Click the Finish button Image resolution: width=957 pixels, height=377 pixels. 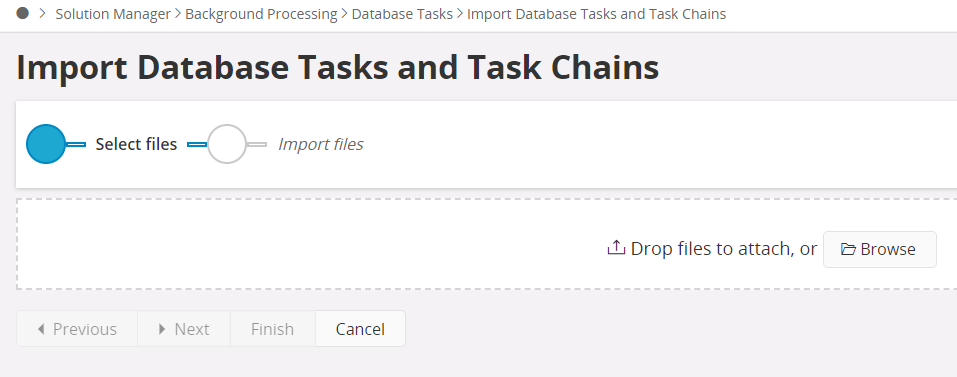(272, 329)
